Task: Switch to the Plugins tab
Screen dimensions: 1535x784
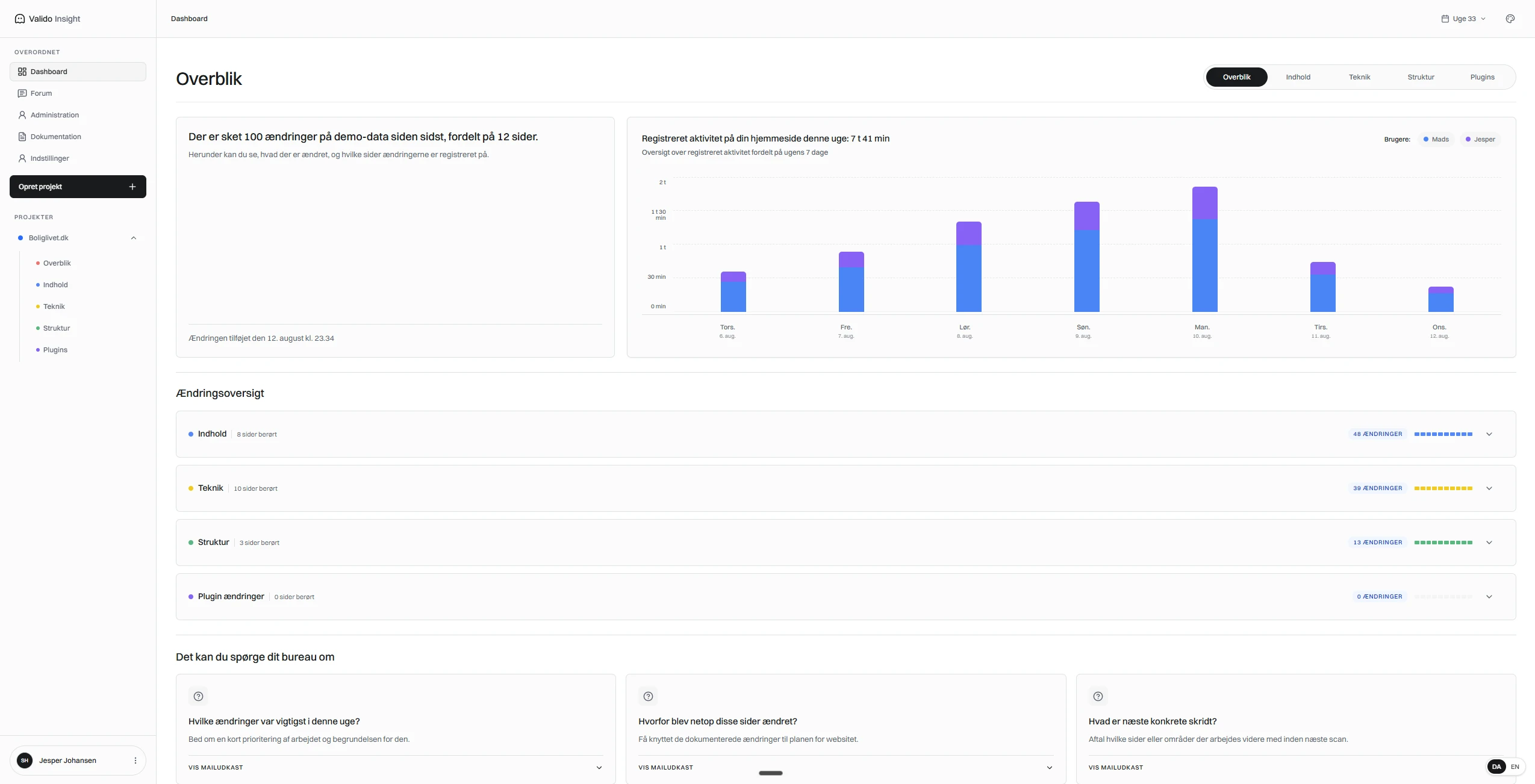Action: pos(1482,77)
